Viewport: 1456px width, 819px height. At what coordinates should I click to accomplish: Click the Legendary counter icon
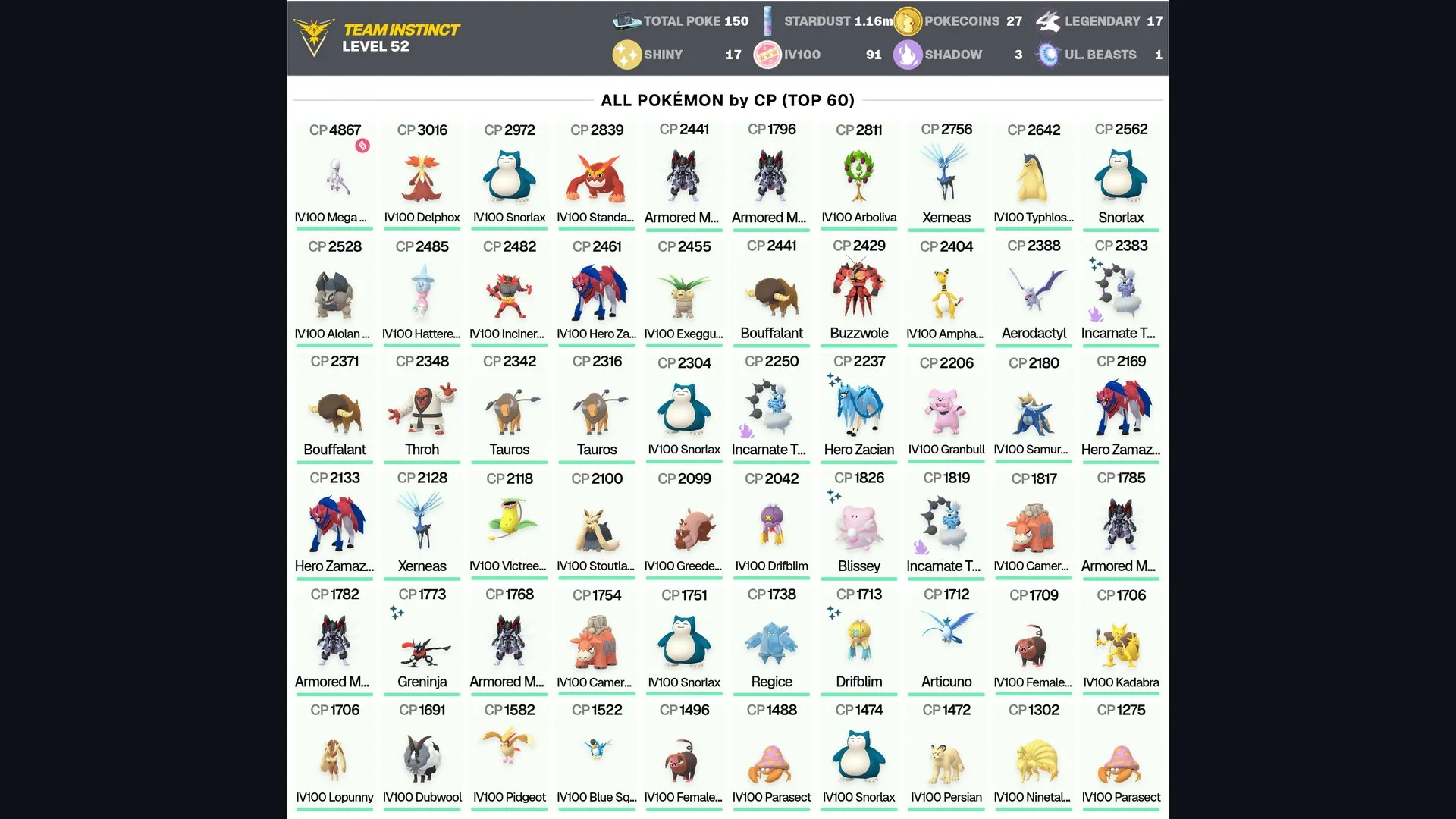click(1048, 21)
